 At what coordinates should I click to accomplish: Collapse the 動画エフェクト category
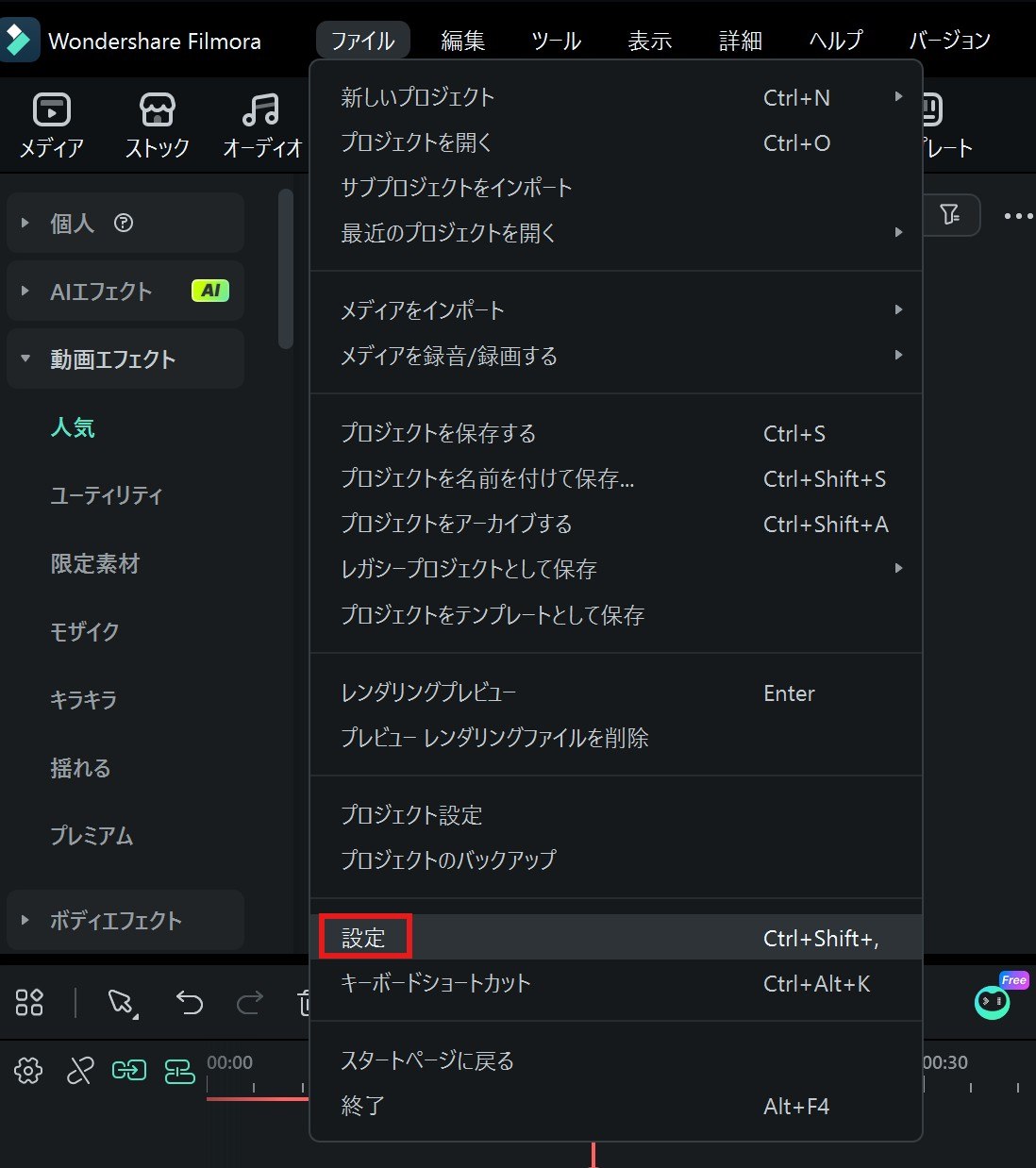pos(125,359)
